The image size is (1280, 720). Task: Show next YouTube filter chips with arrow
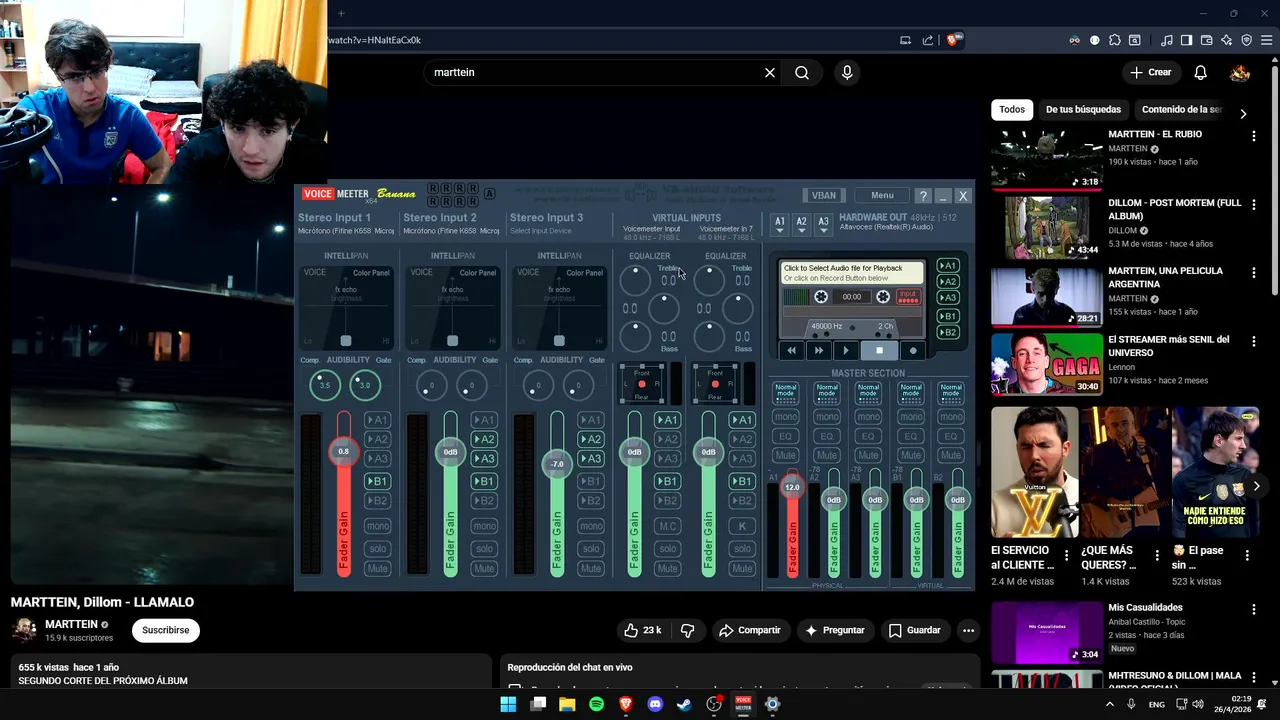point(1243,114)
